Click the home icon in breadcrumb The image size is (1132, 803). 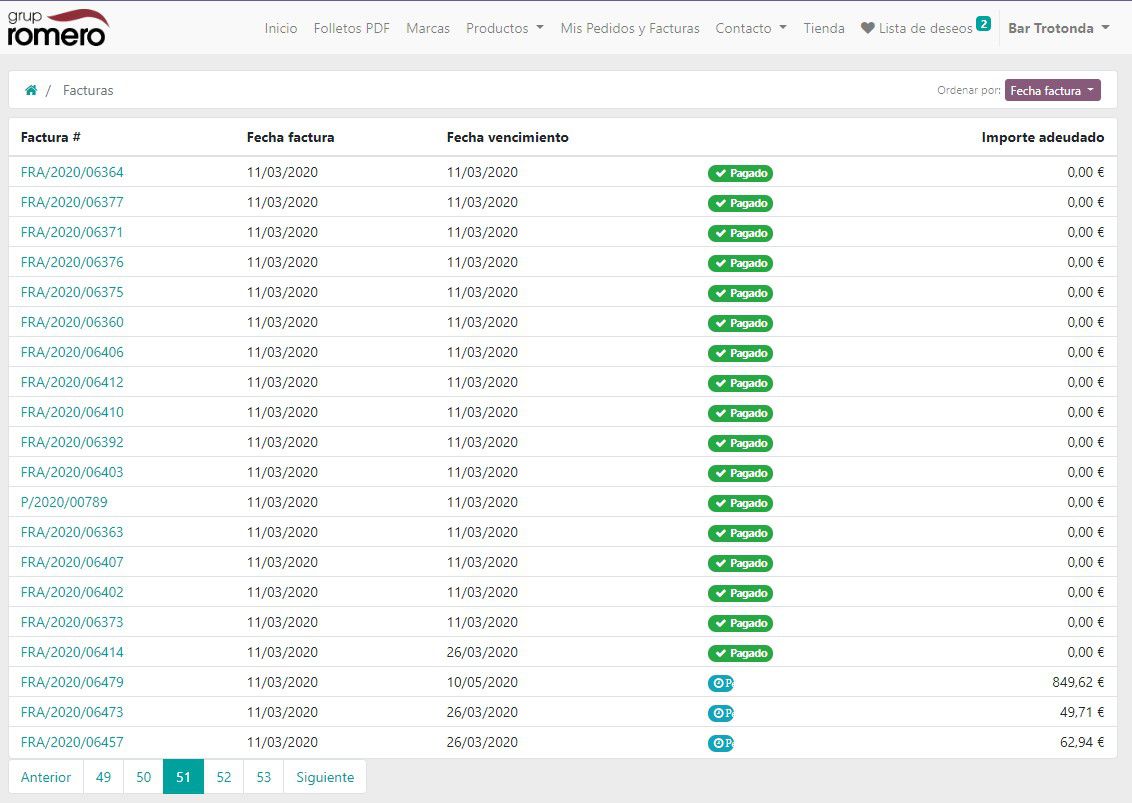(31, 90)
